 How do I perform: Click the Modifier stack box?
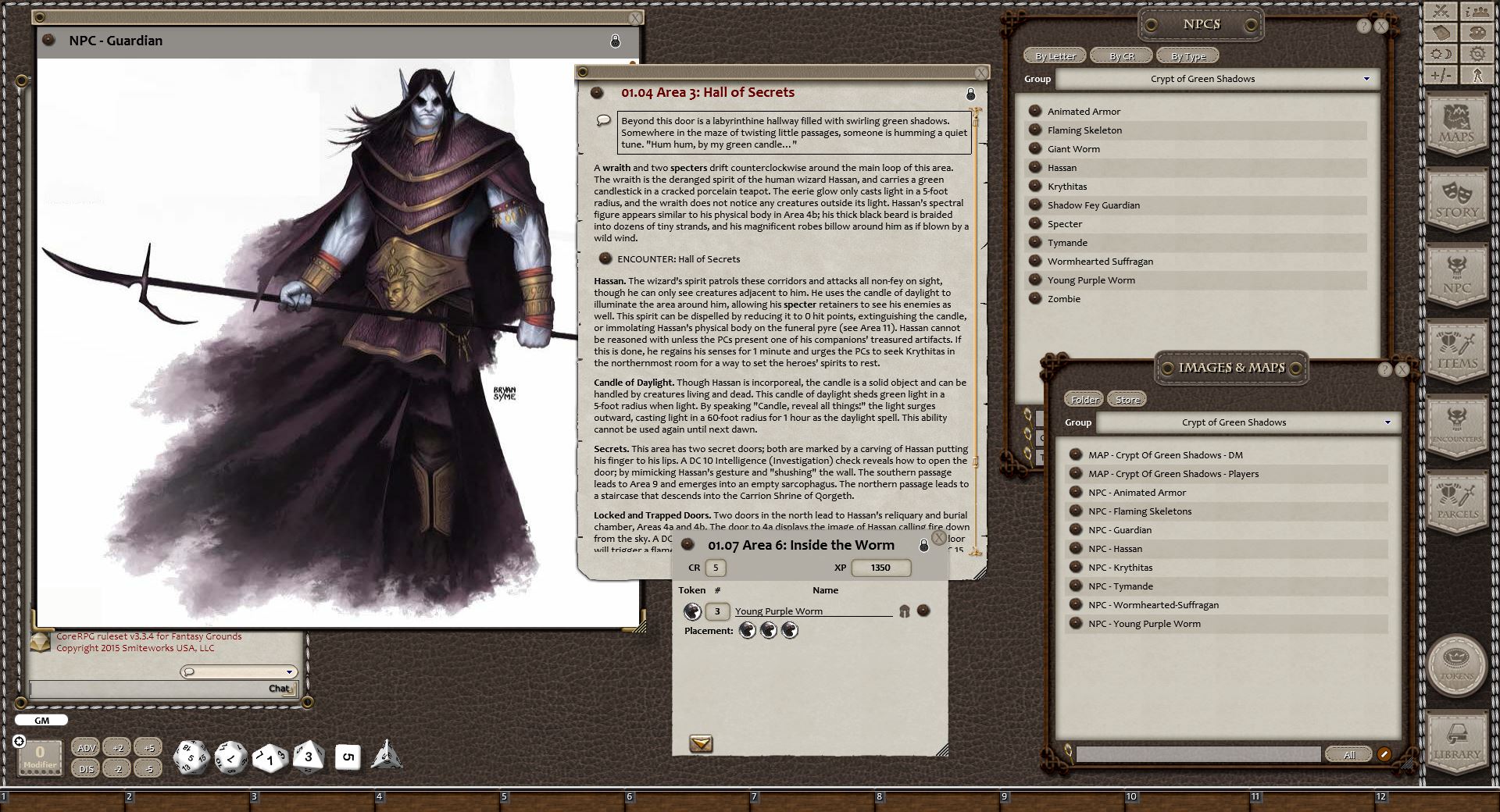pos(40,758)
